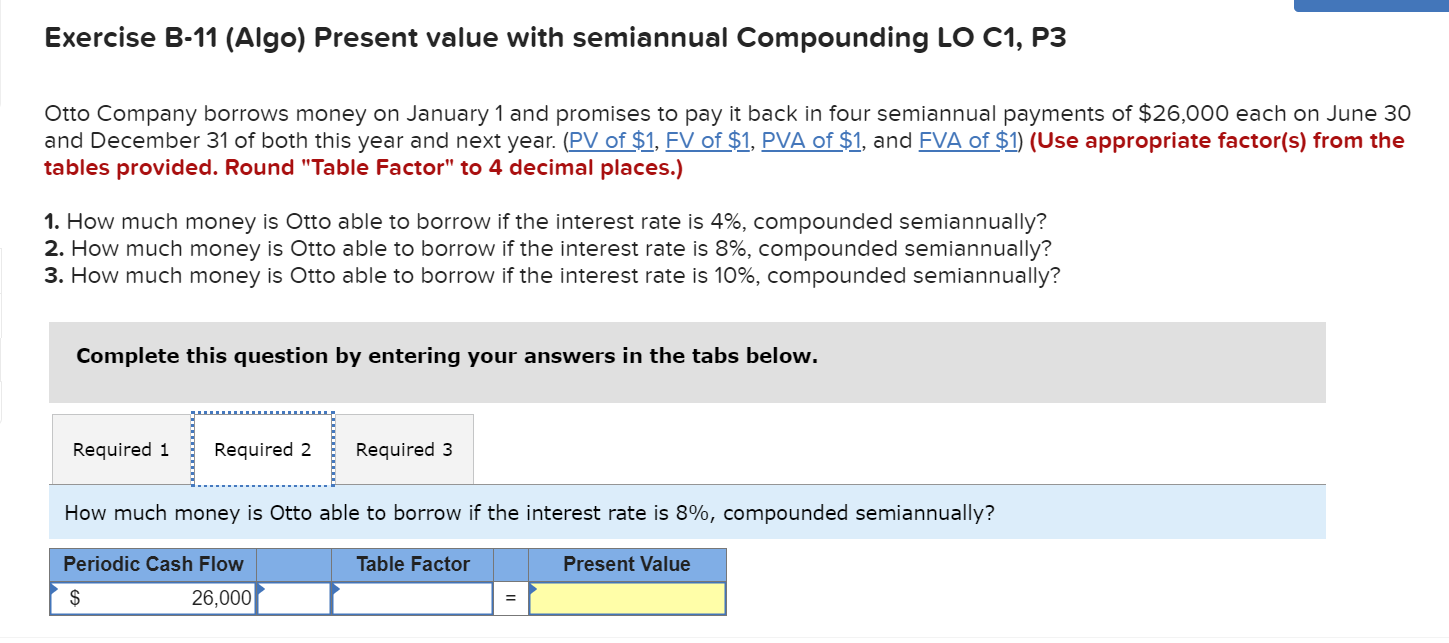This screenshot has width=1449, height=643.
Task: Switch to the Required 3 tab
Action: (x=404, y=449)
